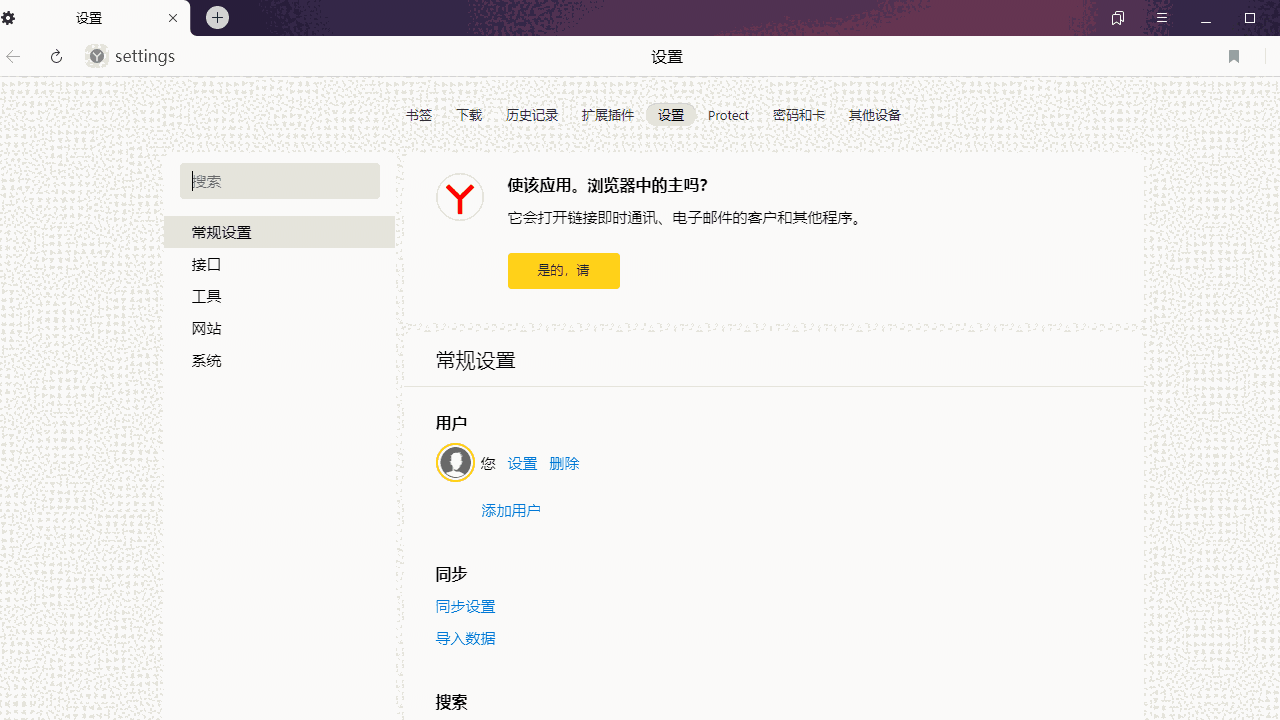
Task: Switch to the 密码和卡 section
Action: (799, 114)
